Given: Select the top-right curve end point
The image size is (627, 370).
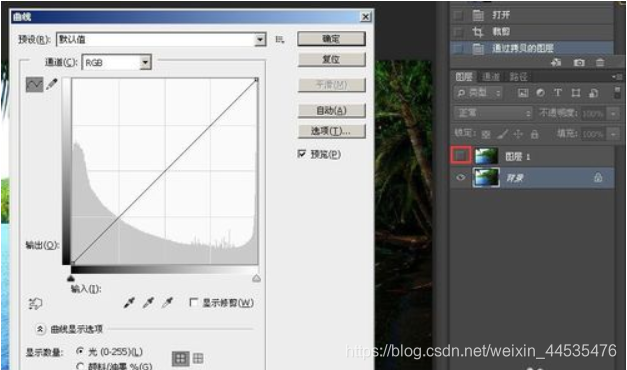Looking at the screenshot, I should coord(256,80).
